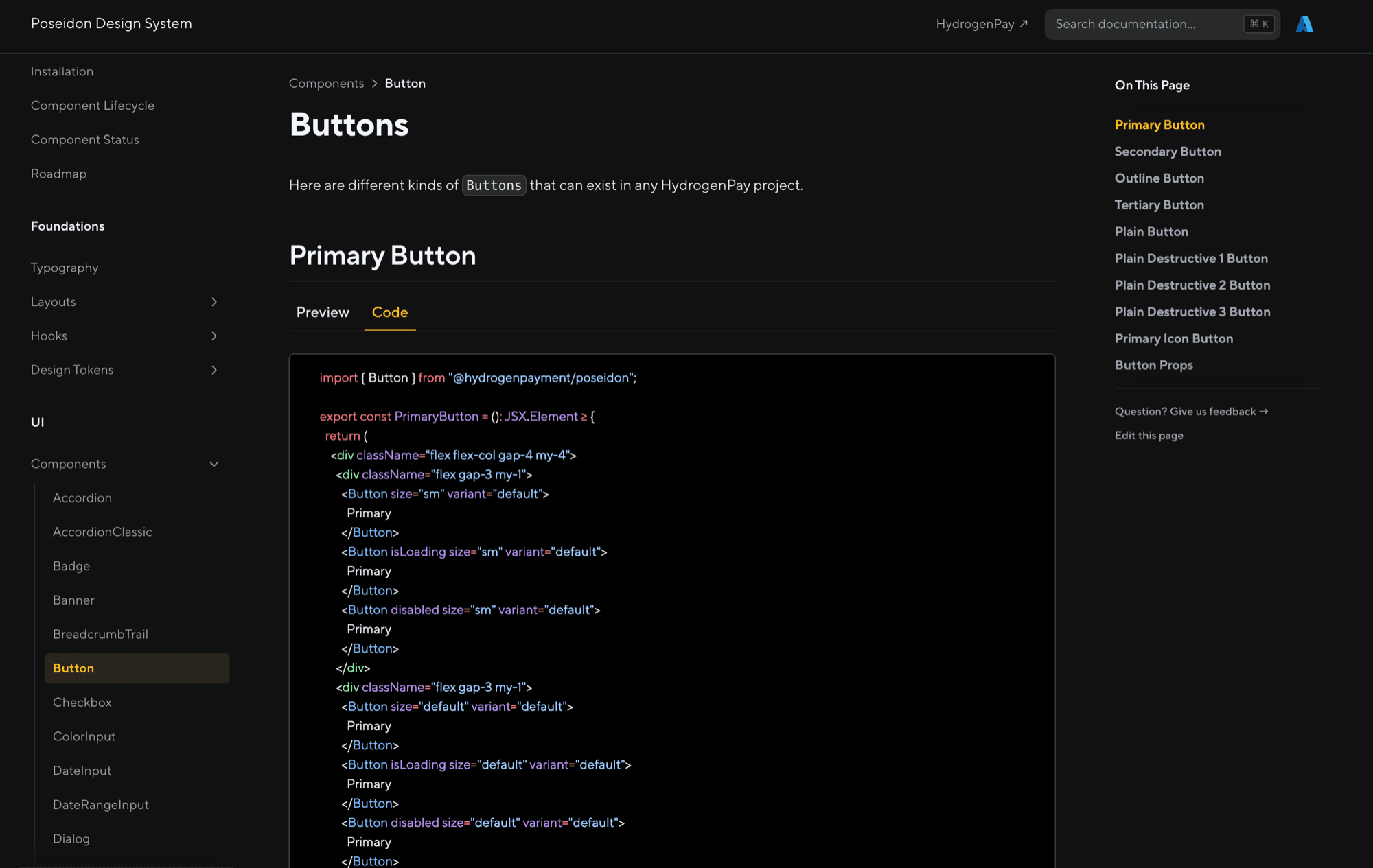Open the Checkbox component page

pos(82,703)
